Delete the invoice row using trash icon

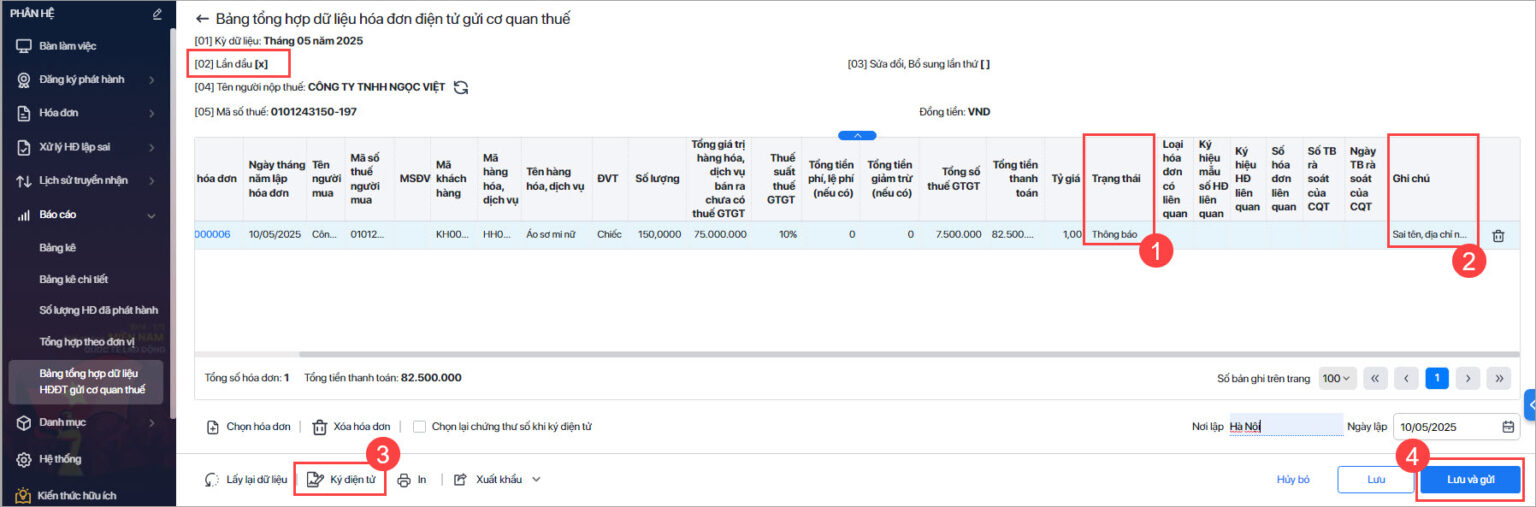[1498, 236]
